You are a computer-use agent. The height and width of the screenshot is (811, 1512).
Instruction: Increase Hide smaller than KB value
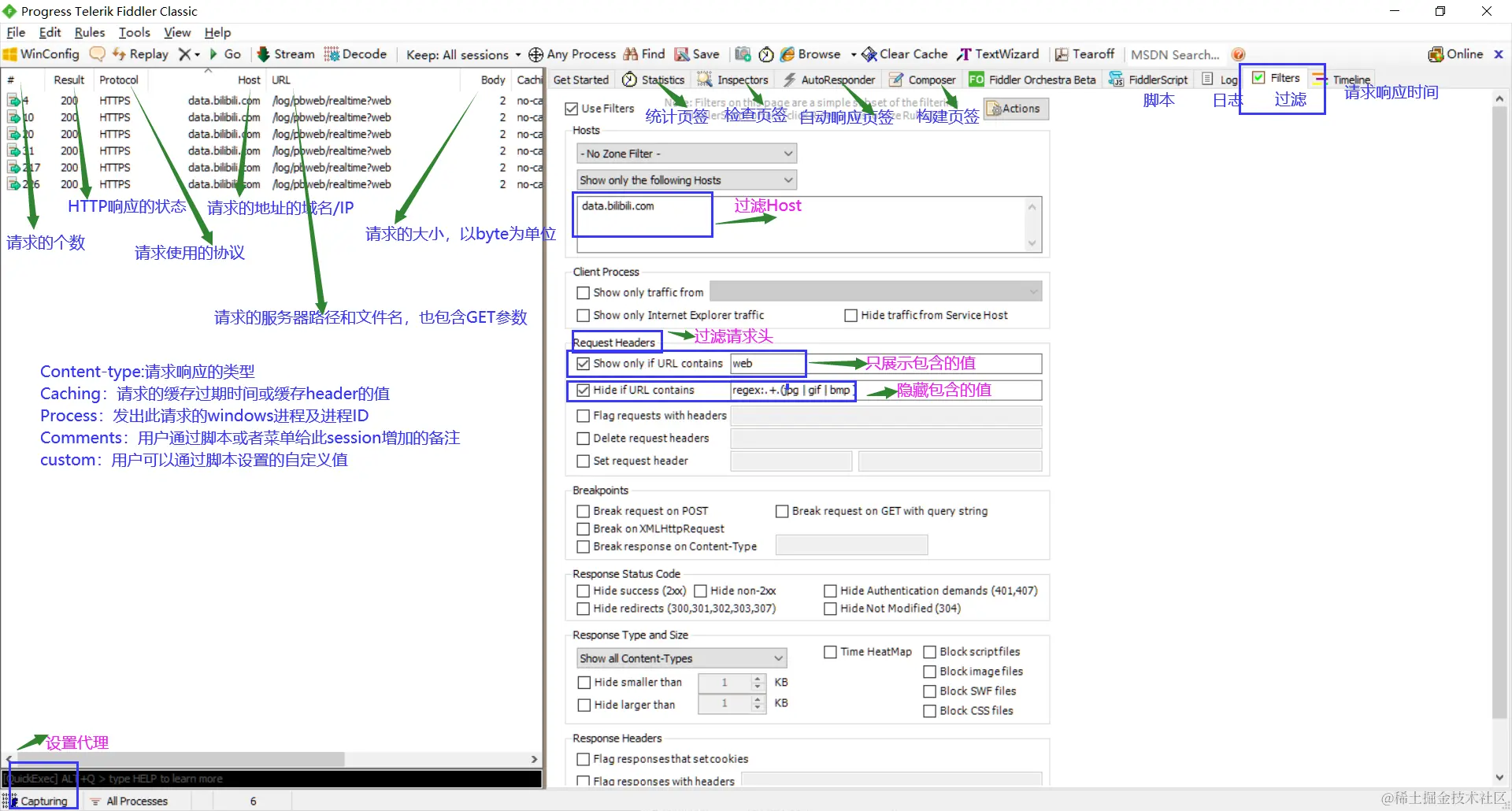(758, 679)
